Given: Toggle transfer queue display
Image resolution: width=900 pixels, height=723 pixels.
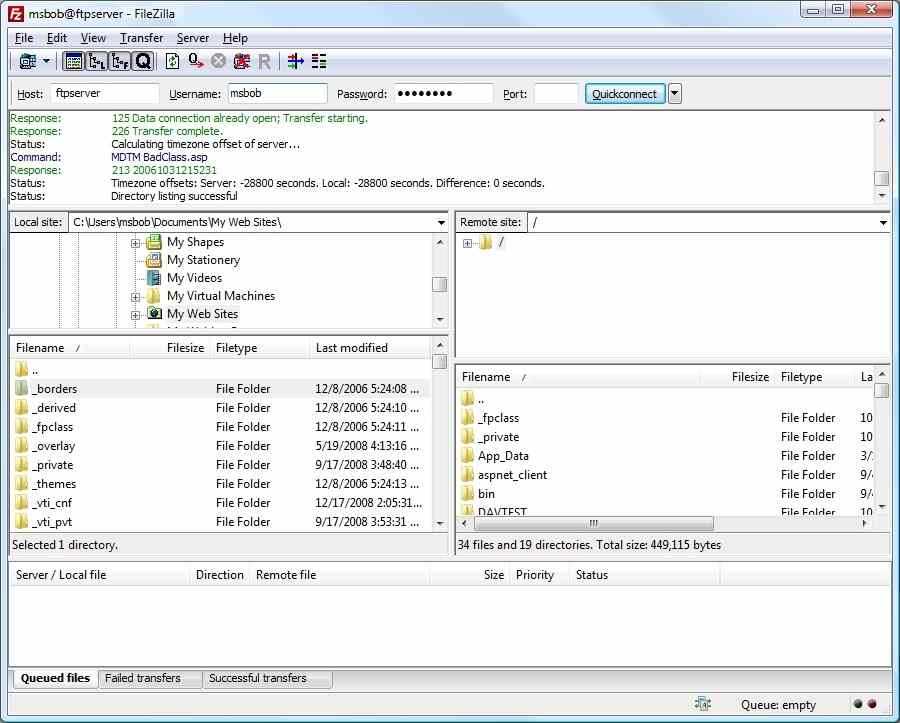Looking at the screenshot, I should tap(142, 61).
